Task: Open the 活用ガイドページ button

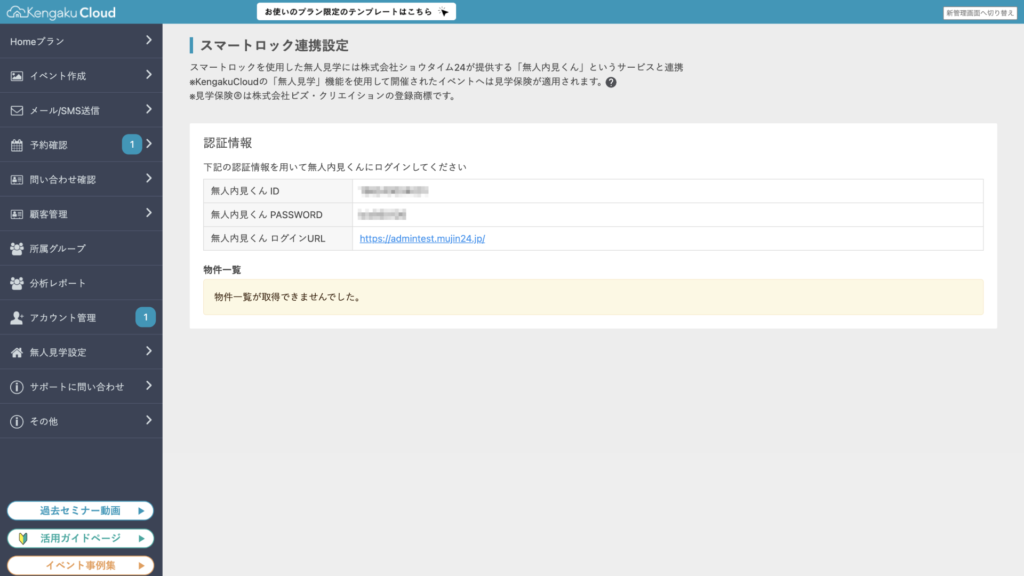Action: pyautogui.click(x=81, y=538)
